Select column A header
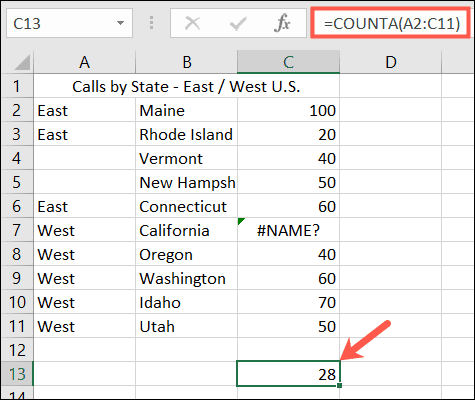The height and width of the screenshot is (400, 475). 85,62
